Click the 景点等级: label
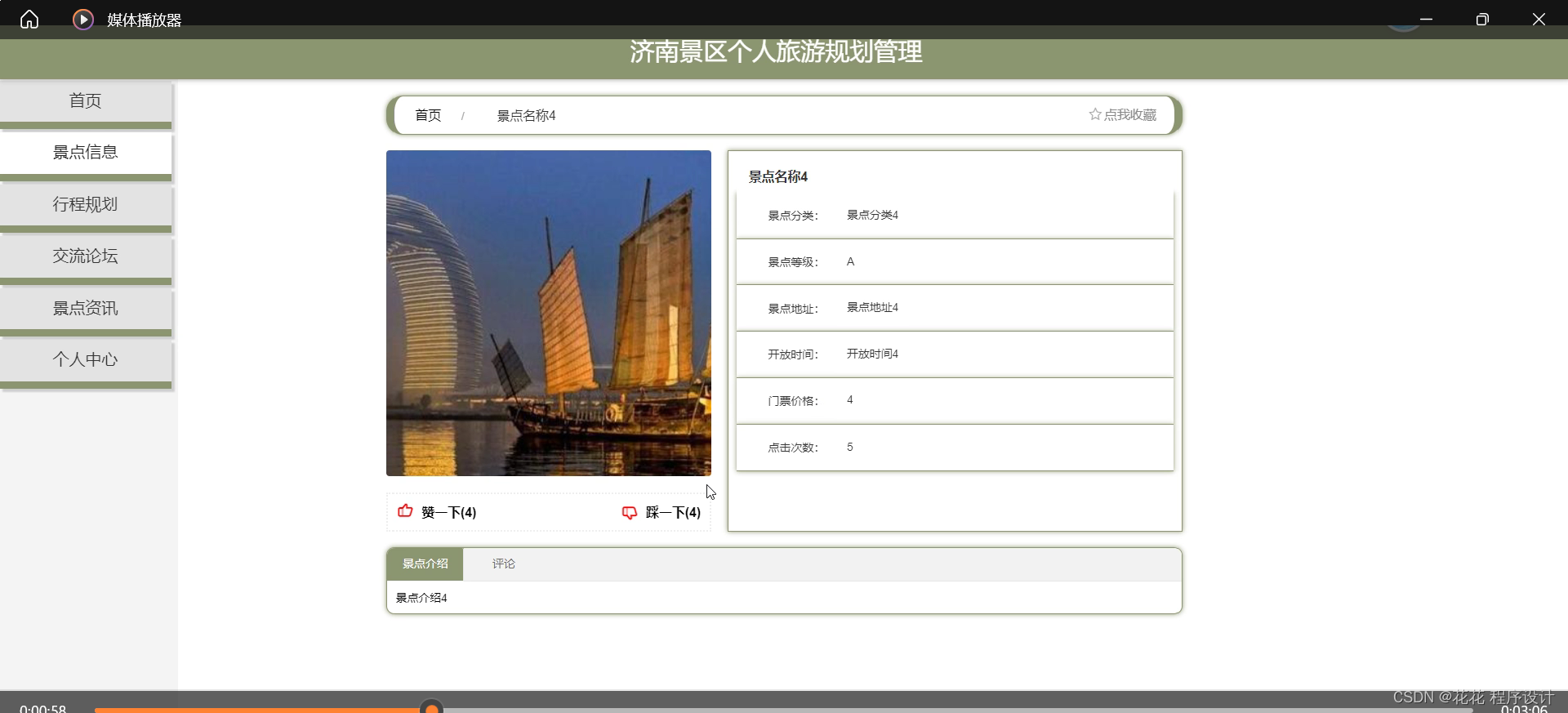The width and height of the screenshot is (1568, 713). 793,262
